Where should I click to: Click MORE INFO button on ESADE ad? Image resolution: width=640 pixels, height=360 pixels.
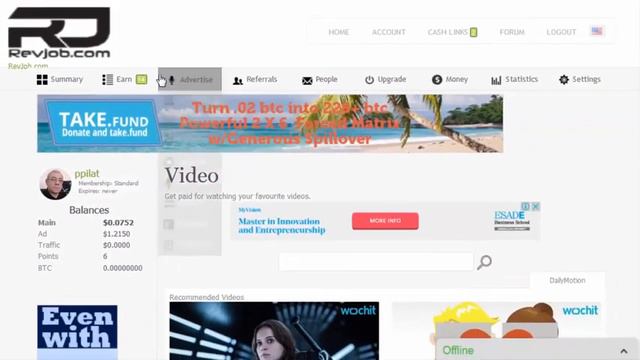pos(385,221)
